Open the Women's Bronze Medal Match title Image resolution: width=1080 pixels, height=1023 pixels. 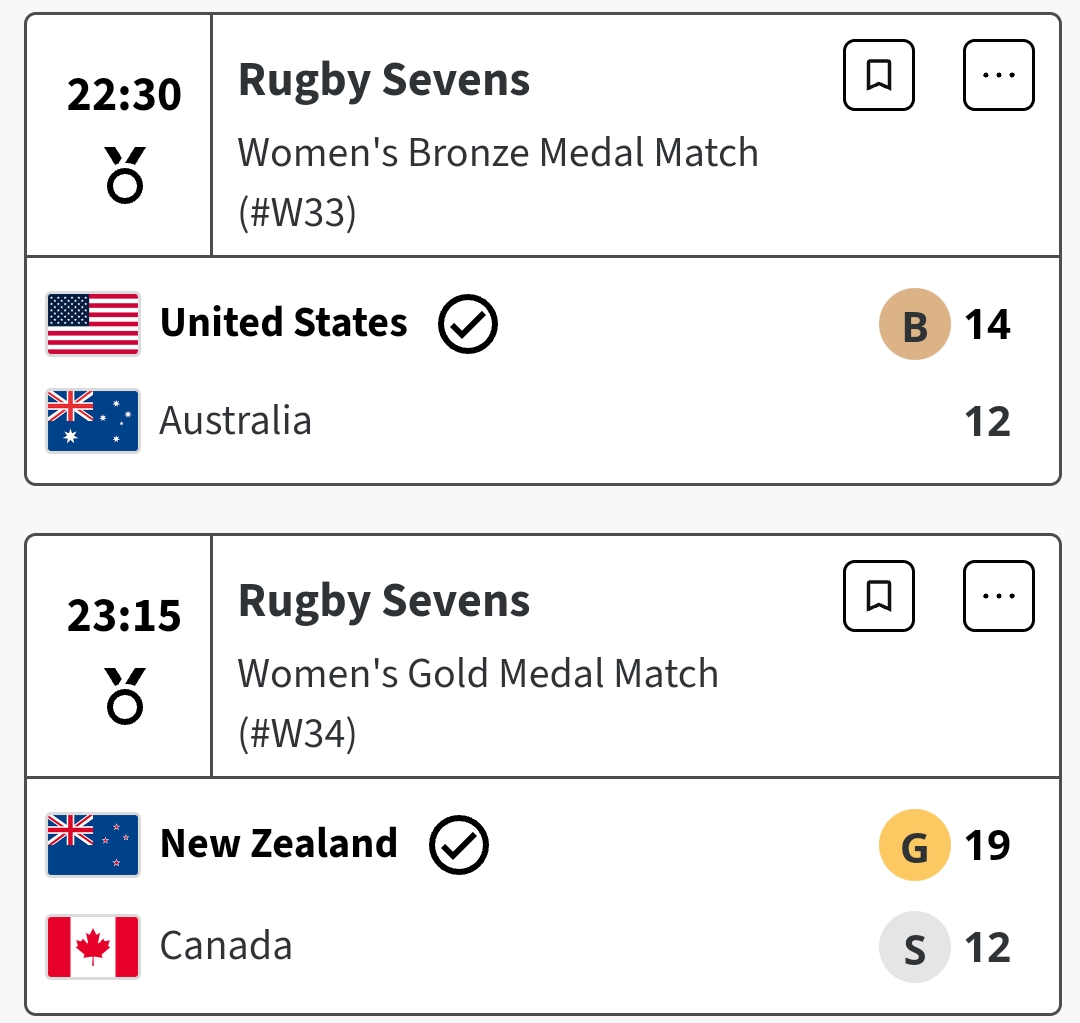[x=498, y=153]
